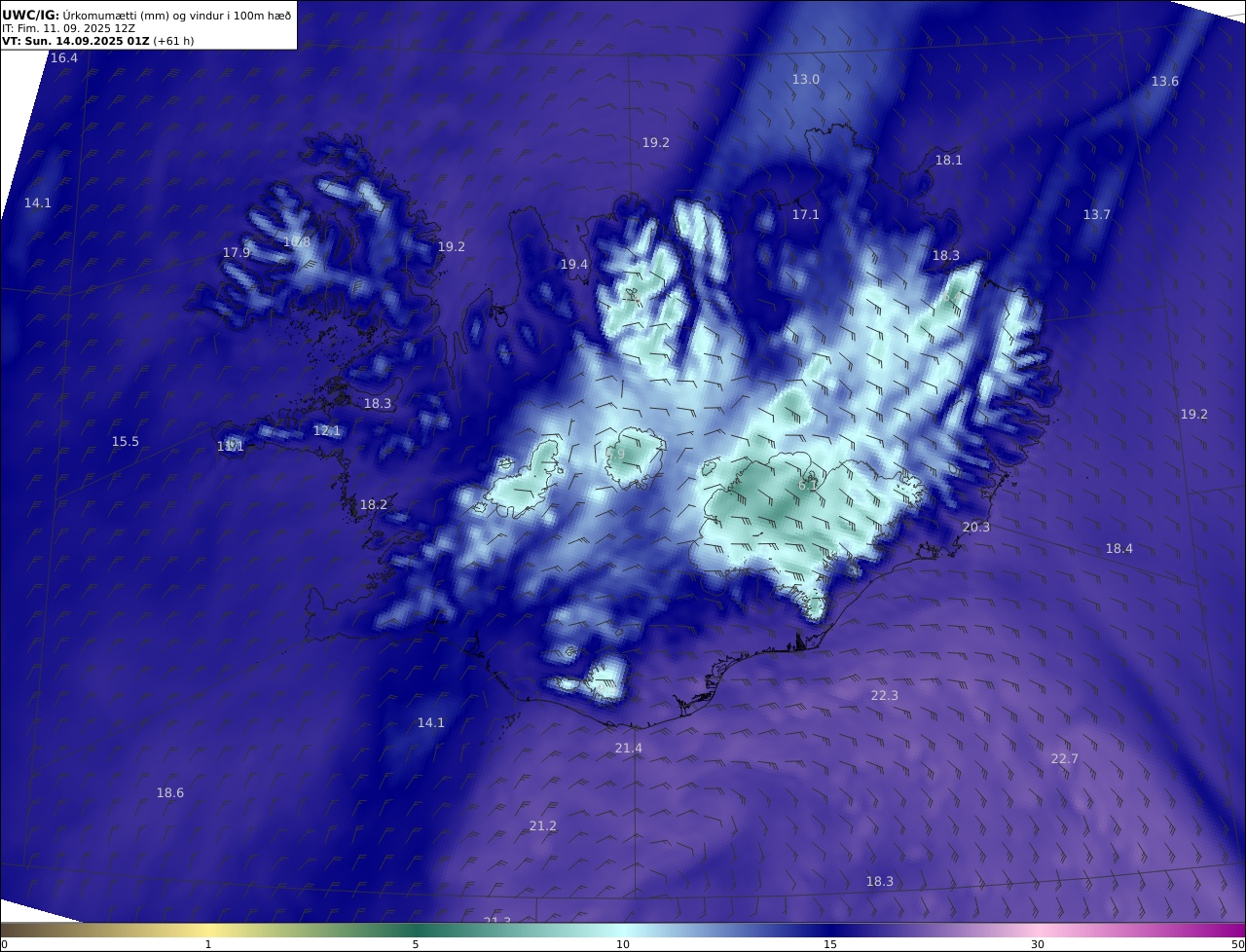Click the 18.4 value label
1246x952 pixels.
[x=1119, y=549]
